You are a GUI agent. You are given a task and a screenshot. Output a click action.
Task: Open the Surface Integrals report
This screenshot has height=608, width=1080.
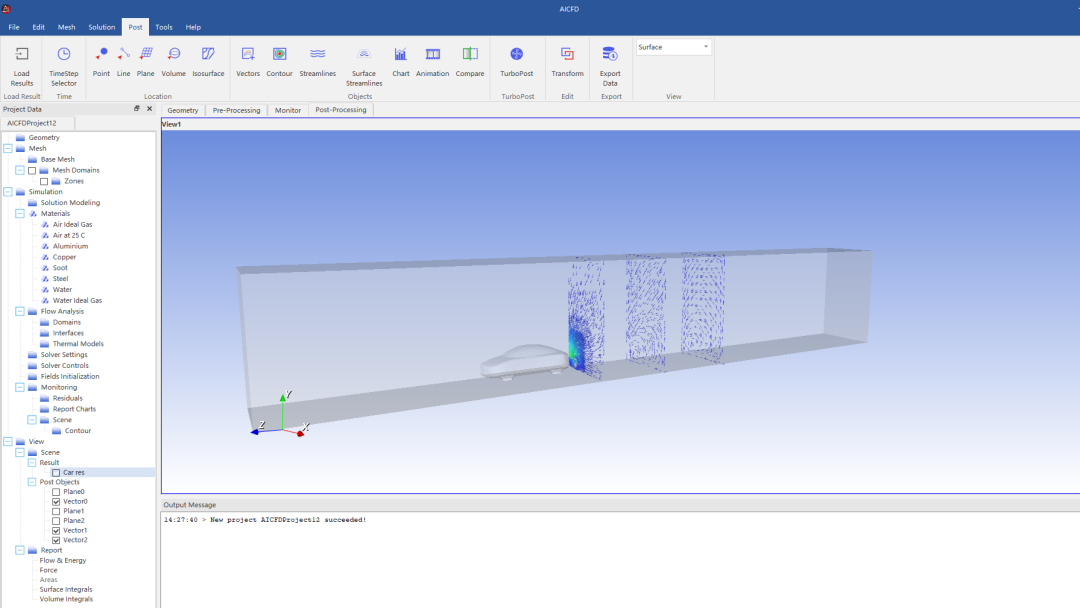click(x=65, y=589)
